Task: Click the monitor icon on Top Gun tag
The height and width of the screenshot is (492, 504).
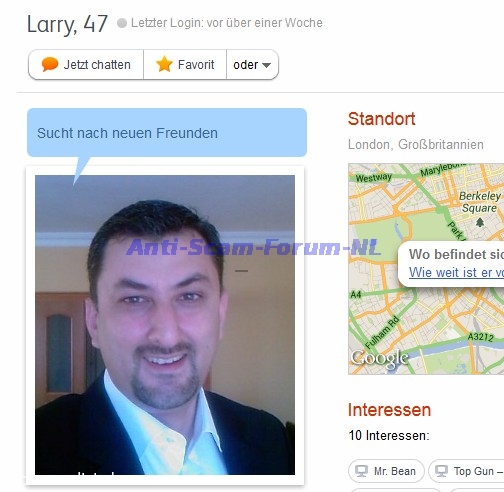Action: [441, 471]
